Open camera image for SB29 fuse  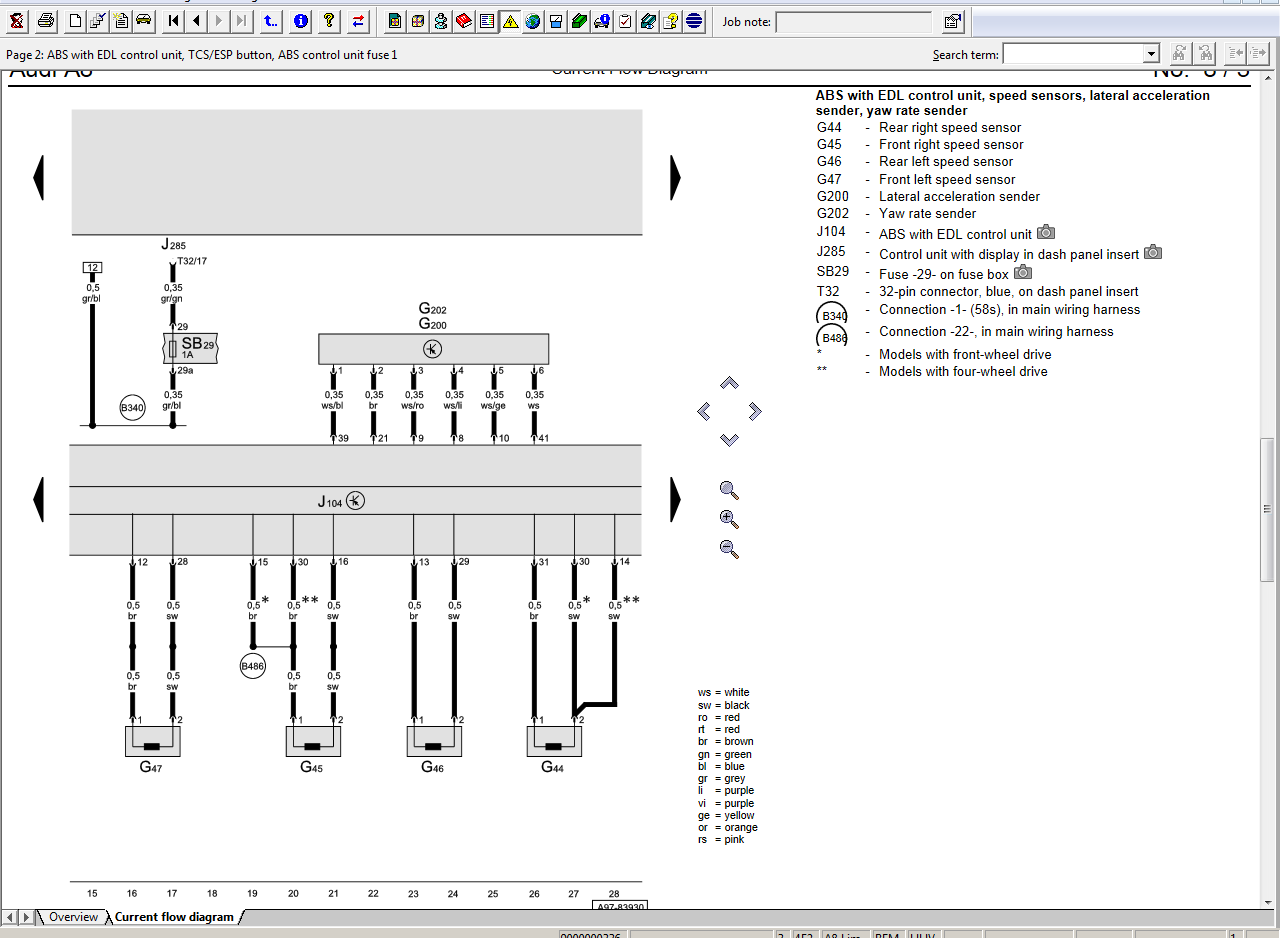1023,272
